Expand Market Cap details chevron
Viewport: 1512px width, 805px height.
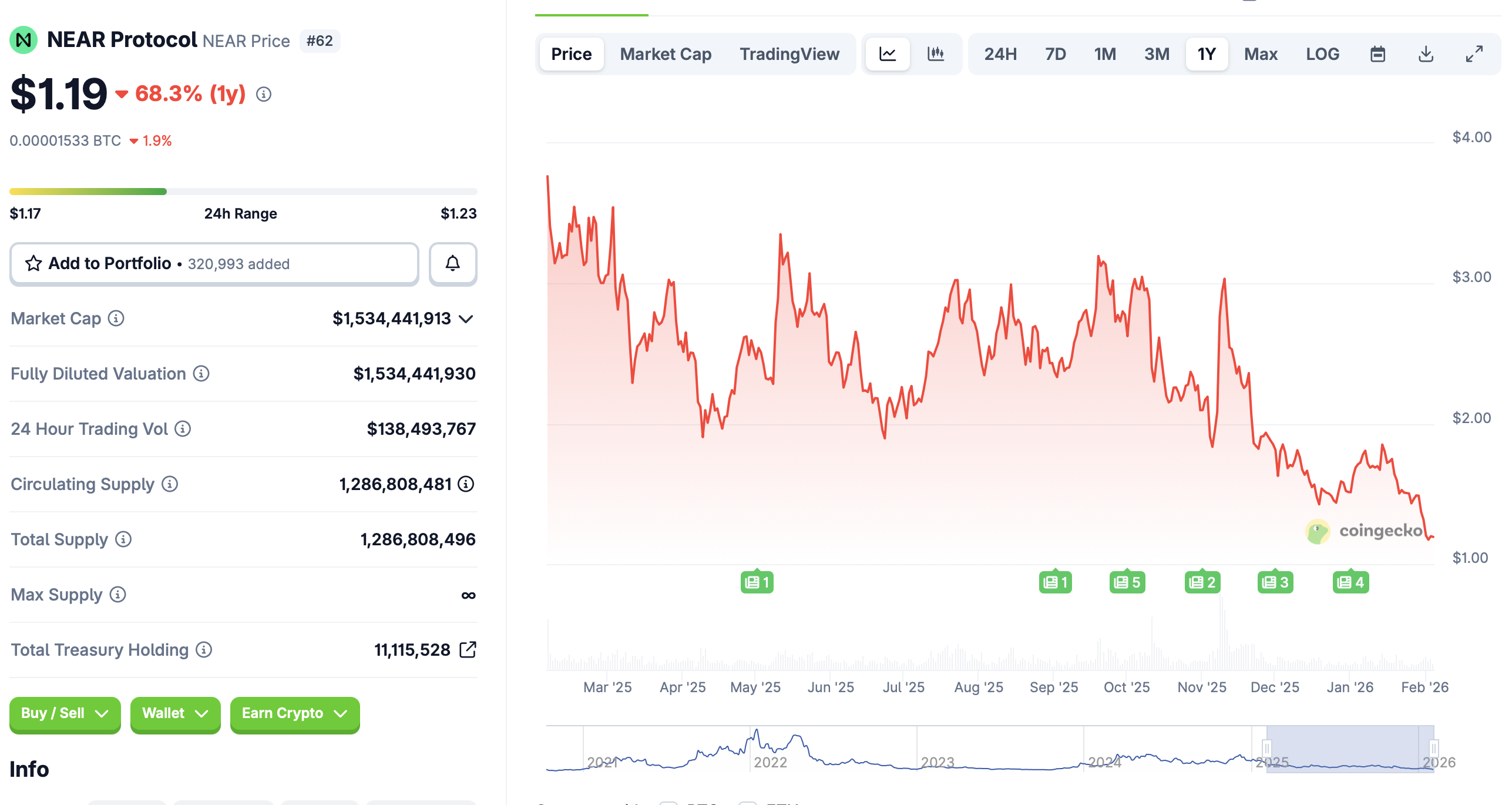point(466,318)
